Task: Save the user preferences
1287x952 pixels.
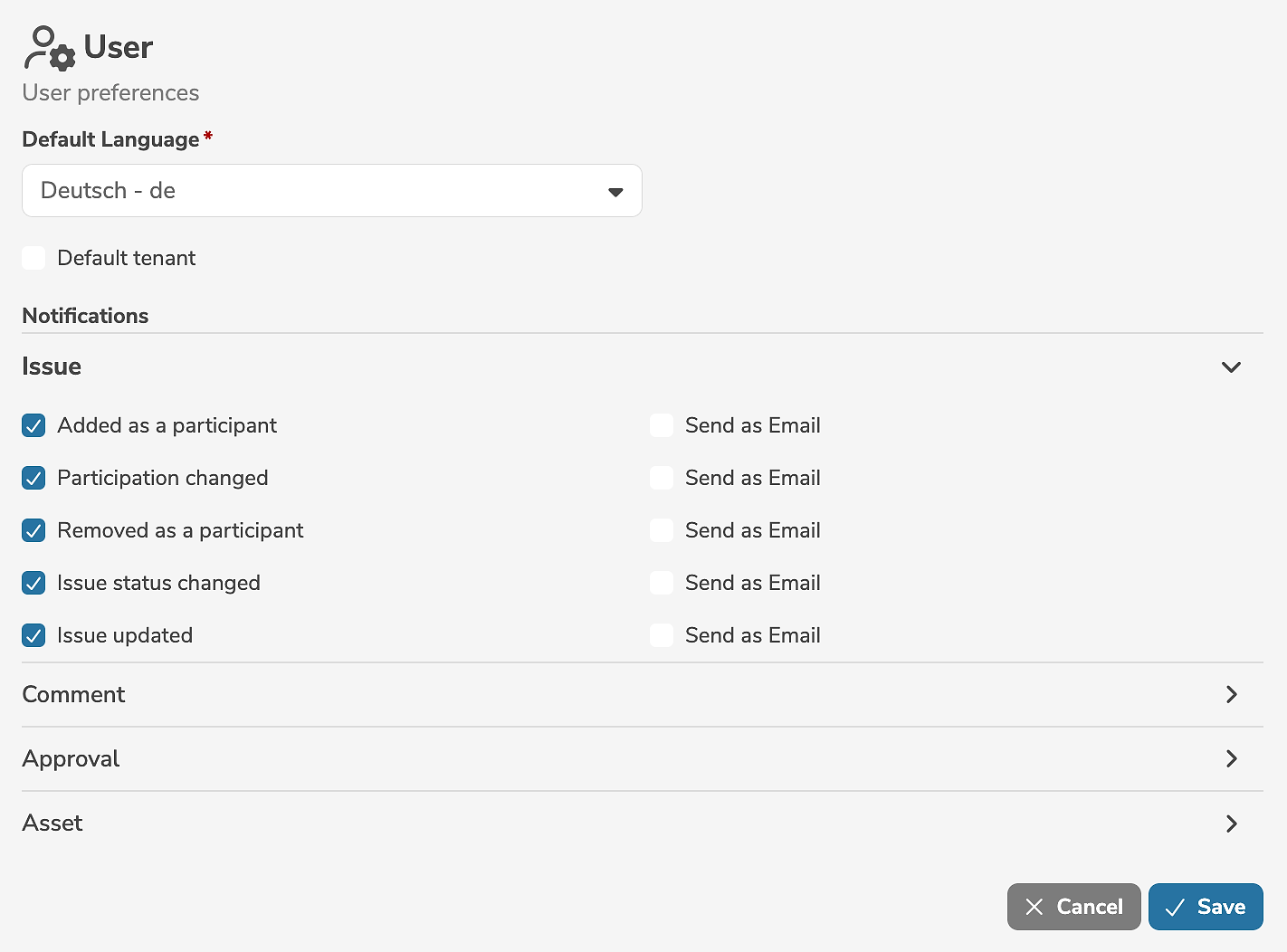Action: point(1206,907)
